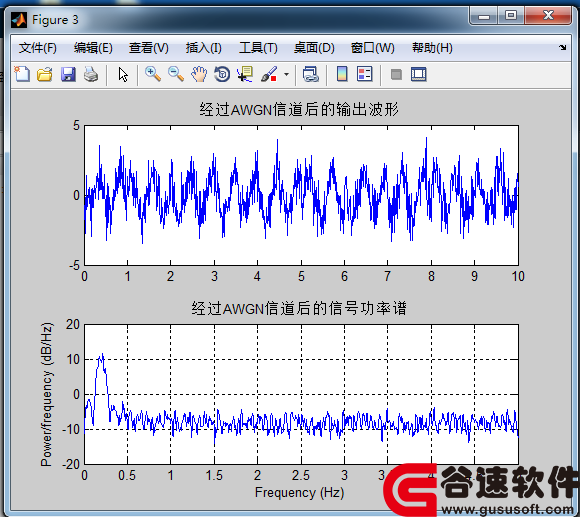Select the Pan hand tool

click(x=199, y=74)
